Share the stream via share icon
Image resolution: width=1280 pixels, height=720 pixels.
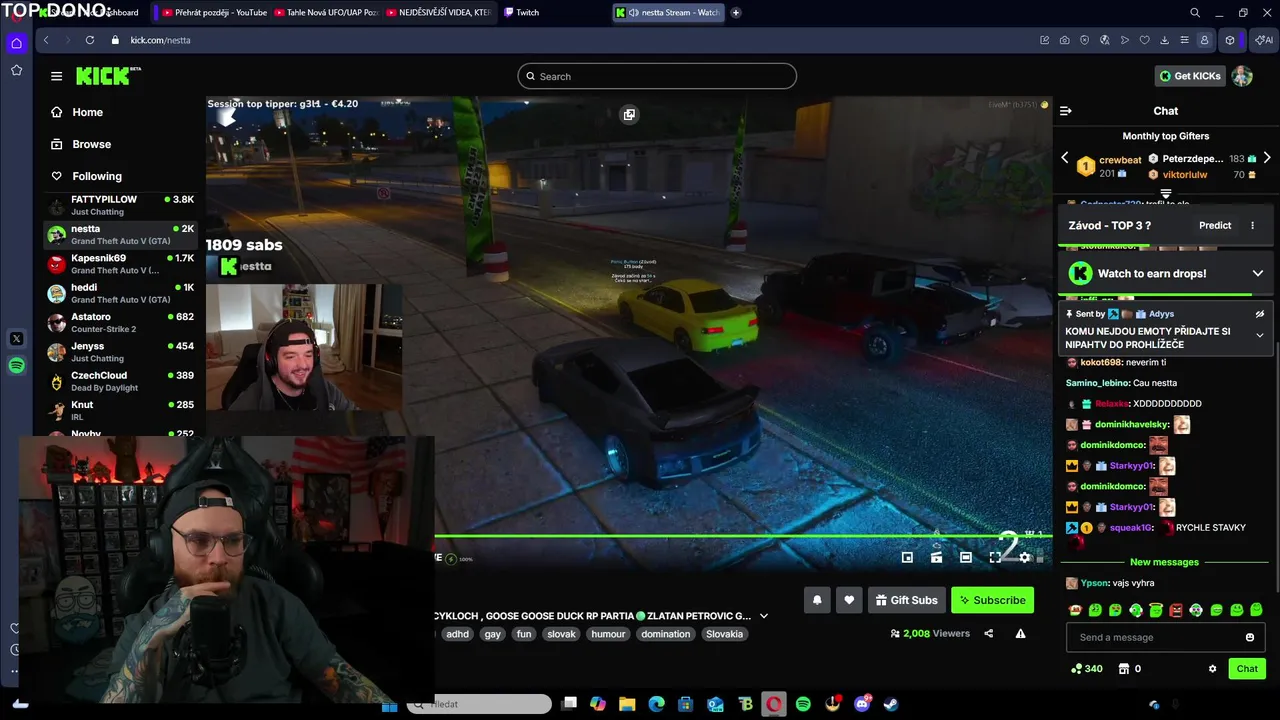pyautogui.click(x=989, y=633)
